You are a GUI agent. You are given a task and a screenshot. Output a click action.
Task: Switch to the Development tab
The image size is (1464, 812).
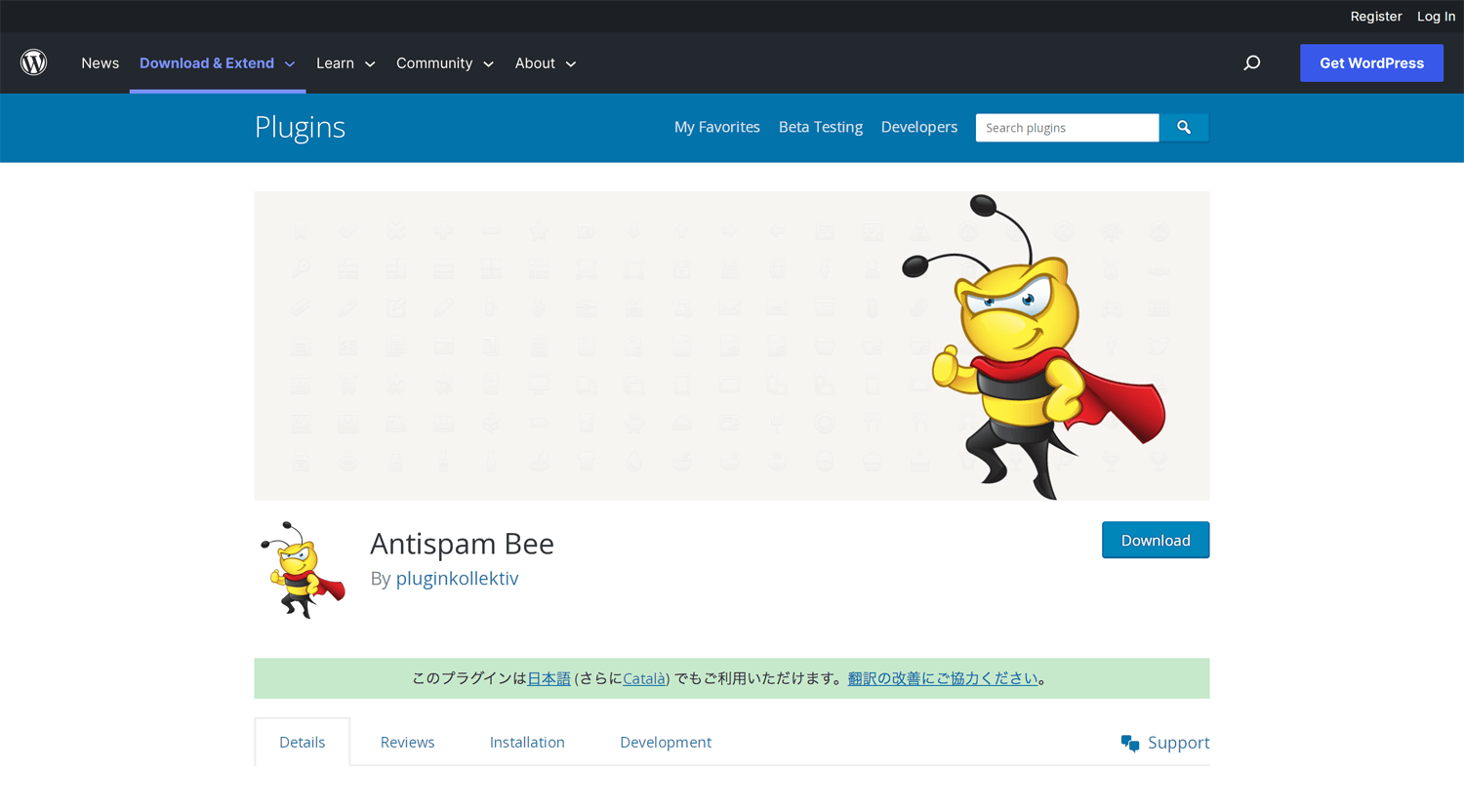[x=666, y=742]
